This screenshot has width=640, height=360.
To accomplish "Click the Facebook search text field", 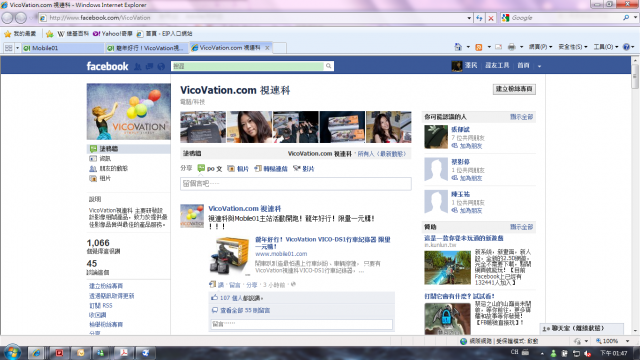I will point(247,66).
